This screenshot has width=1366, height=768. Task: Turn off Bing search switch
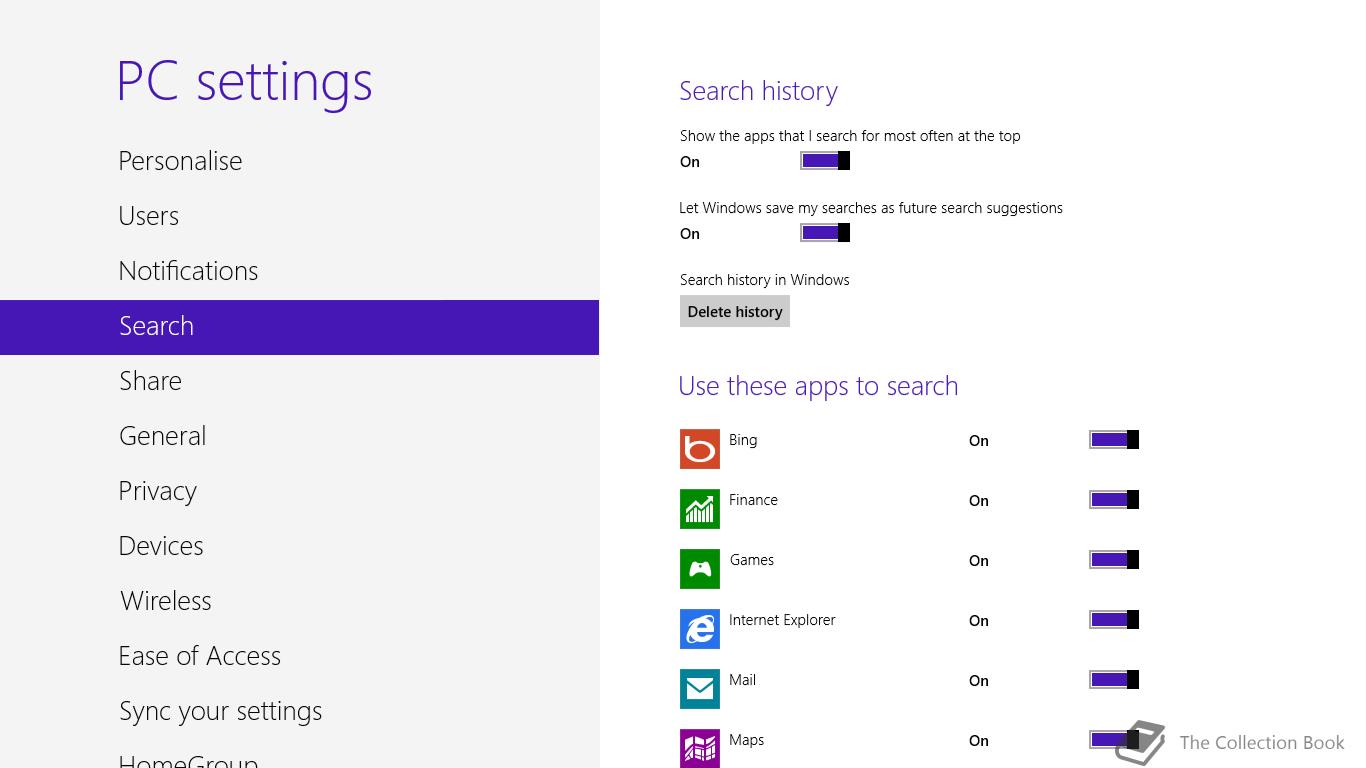coord(1114,440)
